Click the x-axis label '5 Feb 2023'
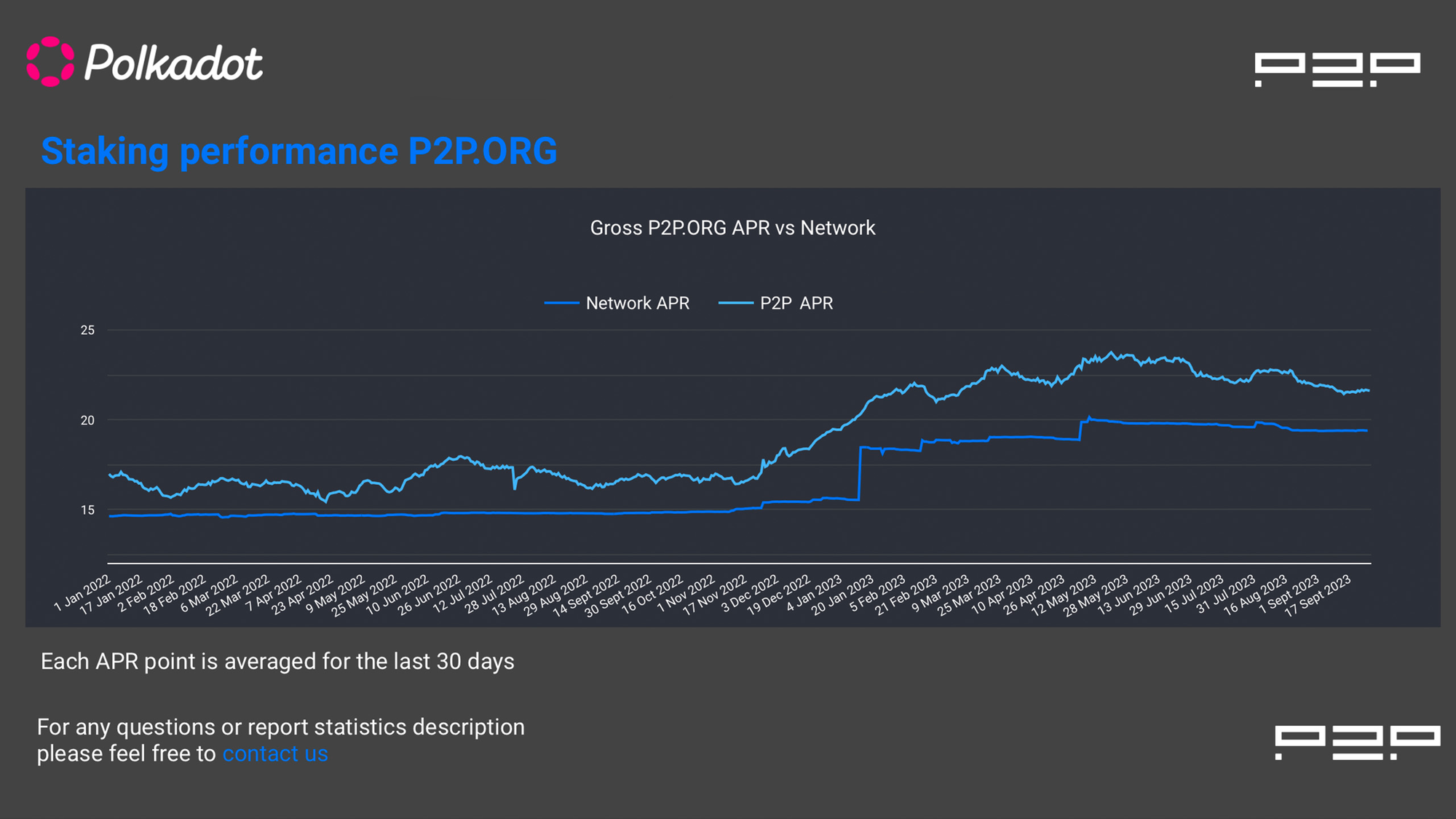Viewport: 1456px width, 819px height. [877, 593]
